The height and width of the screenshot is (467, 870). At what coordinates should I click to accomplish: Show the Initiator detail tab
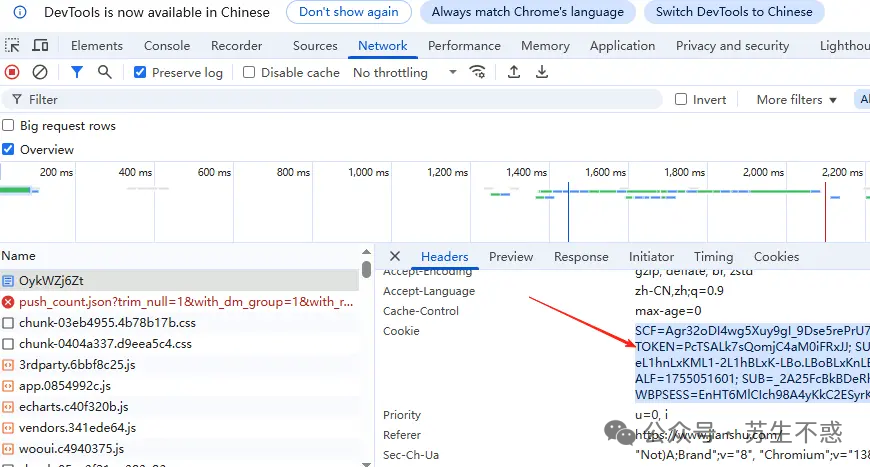(x=651, y=257)
